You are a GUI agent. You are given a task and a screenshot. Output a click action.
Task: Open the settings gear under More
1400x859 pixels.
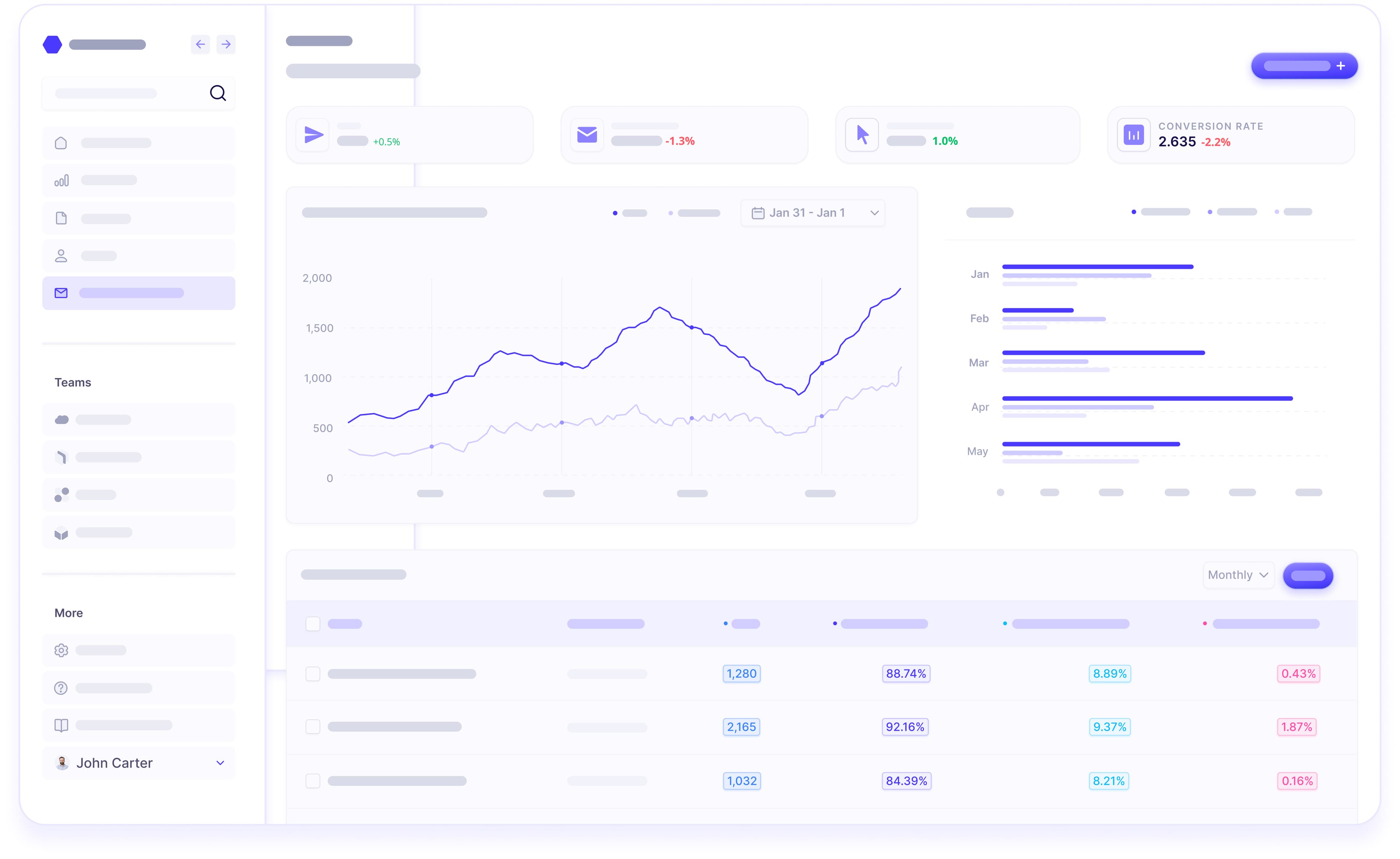(x=61, y=650)
